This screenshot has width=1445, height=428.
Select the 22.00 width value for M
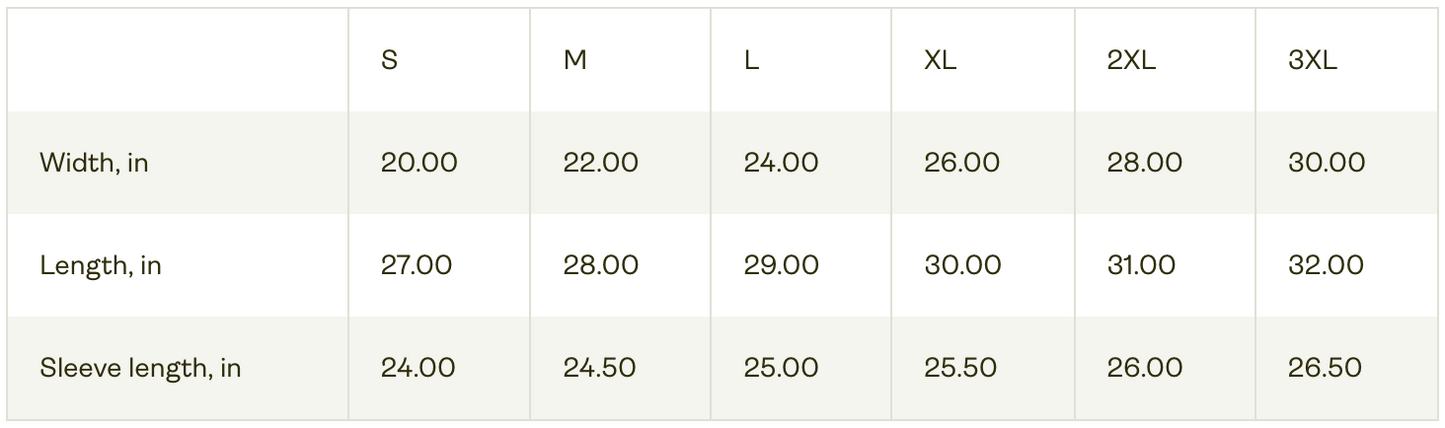(600, 163)
